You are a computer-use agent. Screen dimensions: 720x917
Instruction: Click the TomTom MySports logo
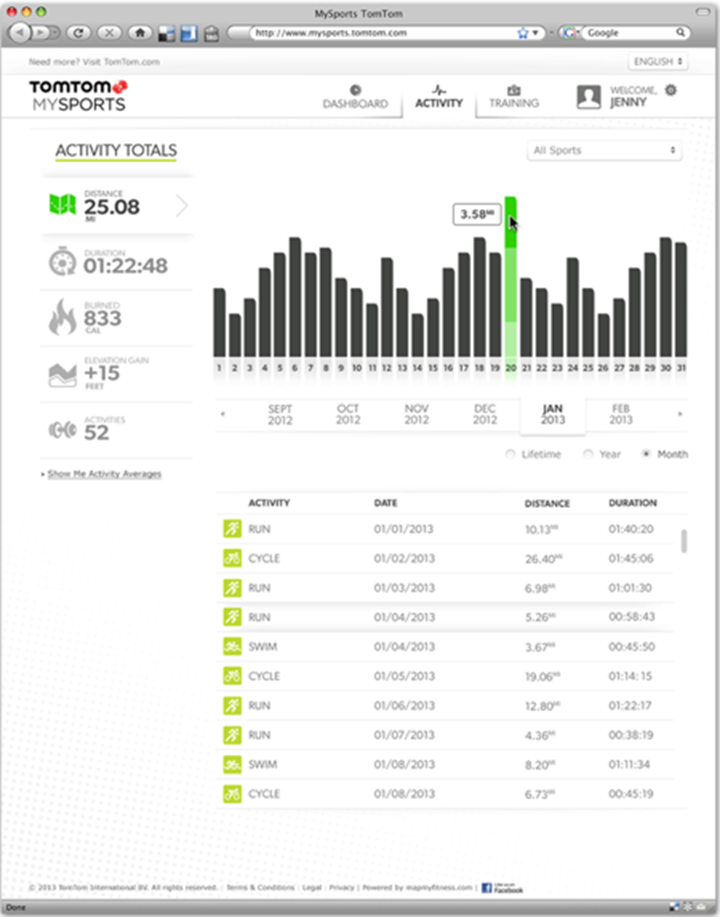[x=78, y=95]
